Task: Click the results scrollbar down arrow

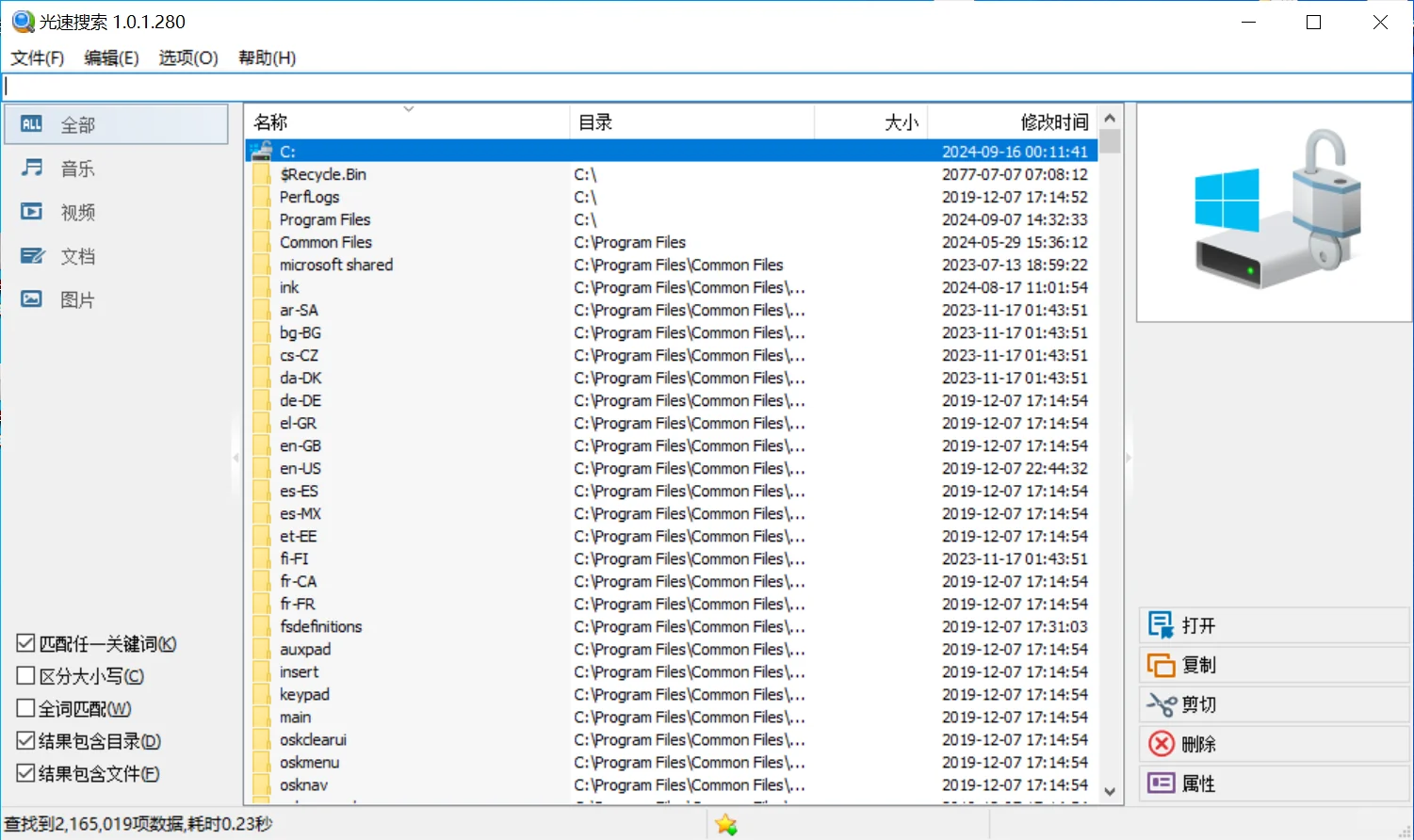Action: click(x=1110, y=792)
